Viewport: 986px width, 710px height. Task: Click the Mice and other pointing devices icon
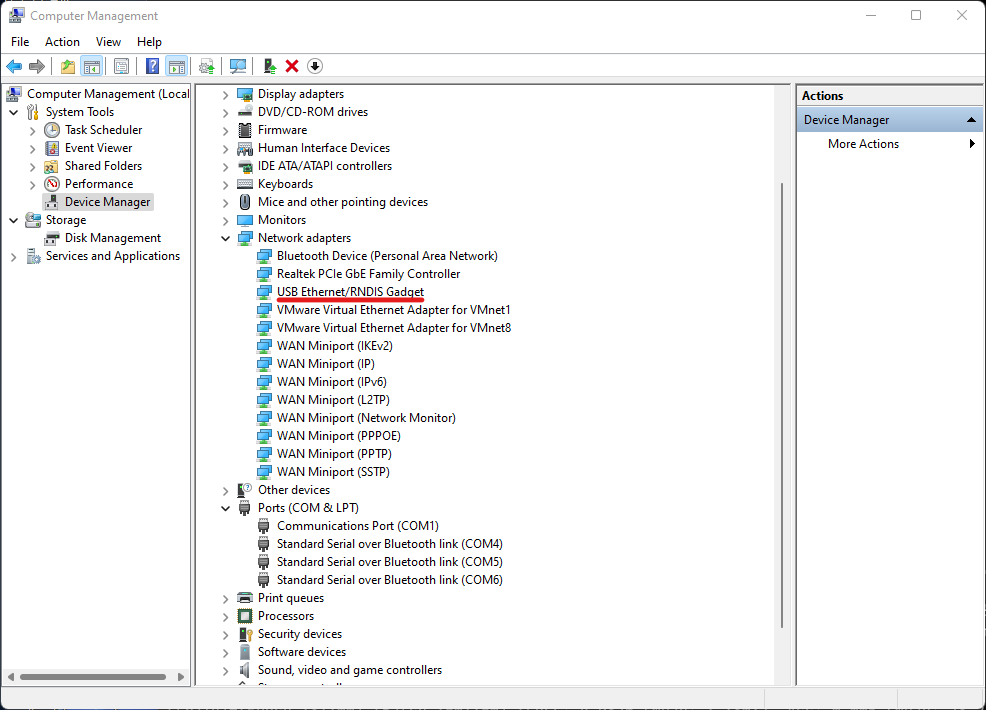point(245,202)
